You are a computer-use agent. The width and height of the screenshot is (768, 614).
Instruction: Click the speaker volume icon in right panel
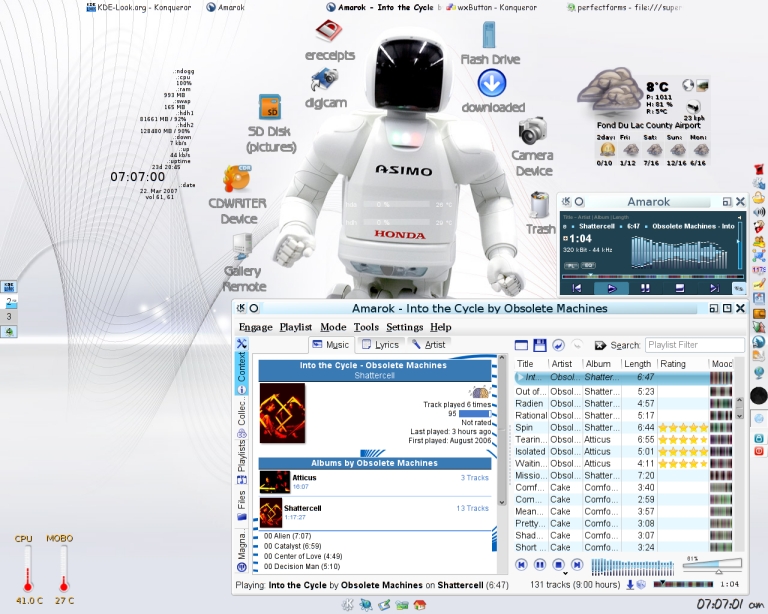(x=759, y=212)
